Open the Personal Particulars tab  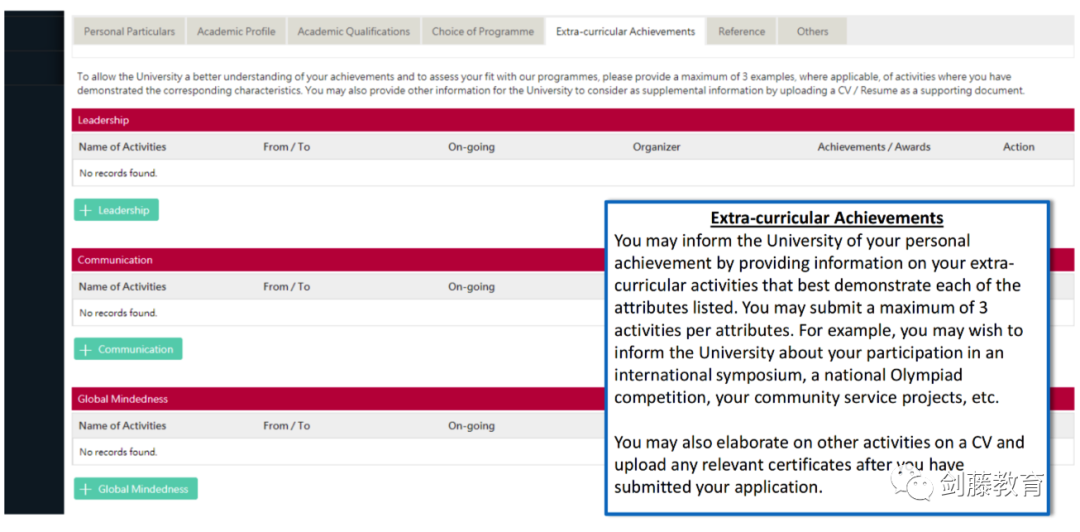tap(129, 32)
